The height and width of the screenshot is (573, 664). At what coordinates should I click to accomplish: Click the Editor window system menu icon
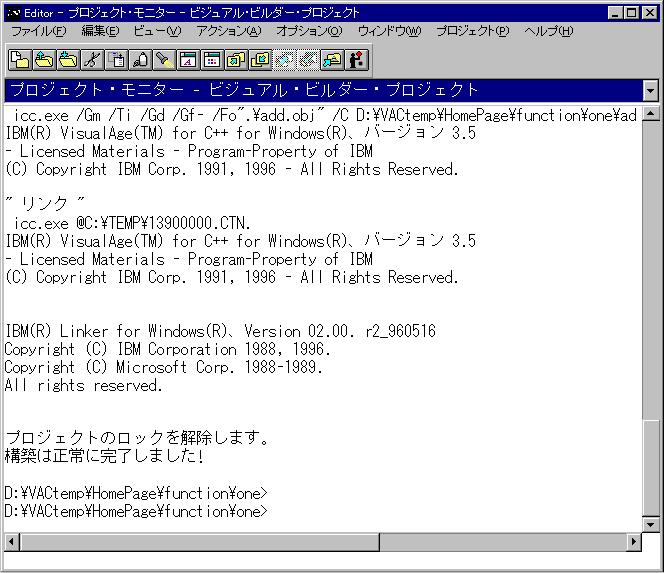[13, 13]
